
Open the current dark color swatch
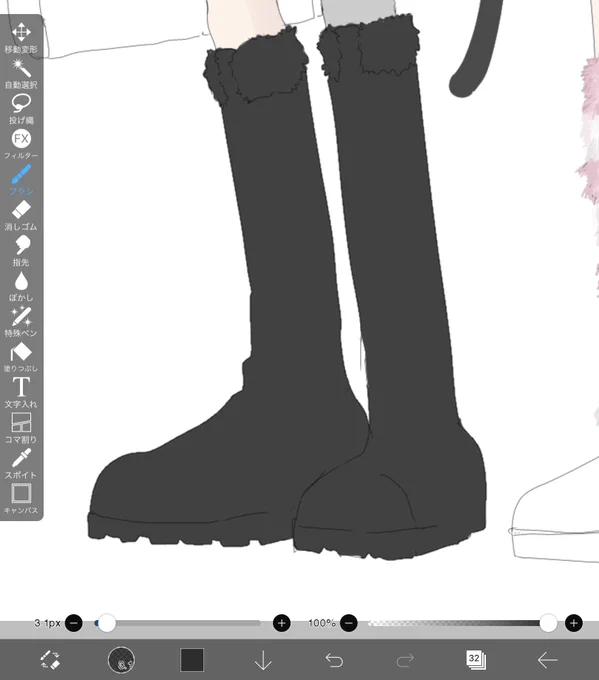(x=192, y=660)
